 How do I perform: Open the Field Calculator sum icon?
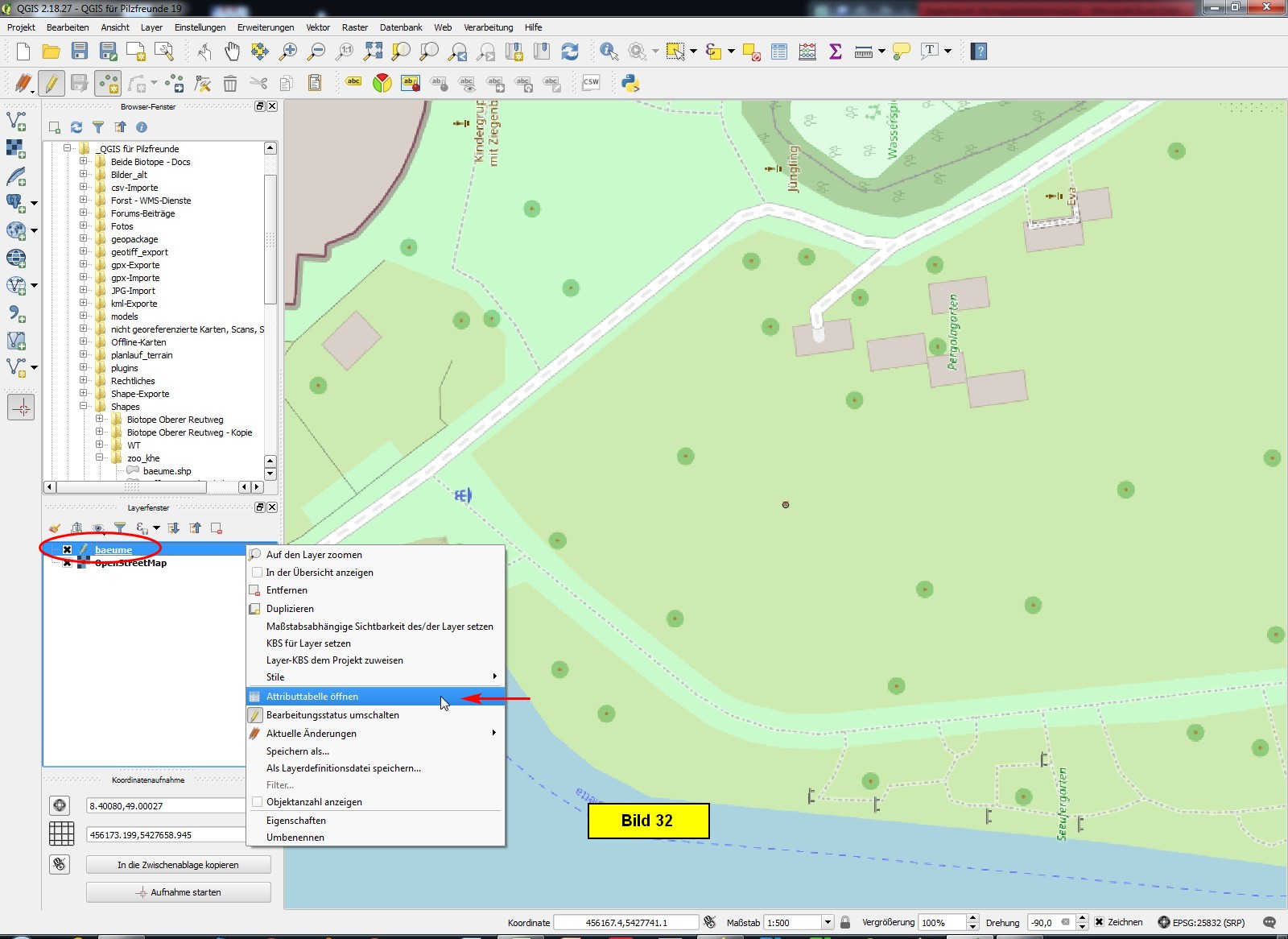[836, 52]
